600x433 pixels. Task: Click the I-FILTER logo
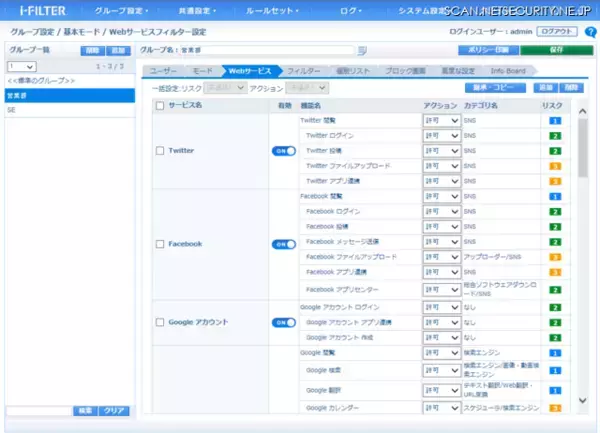37,10
